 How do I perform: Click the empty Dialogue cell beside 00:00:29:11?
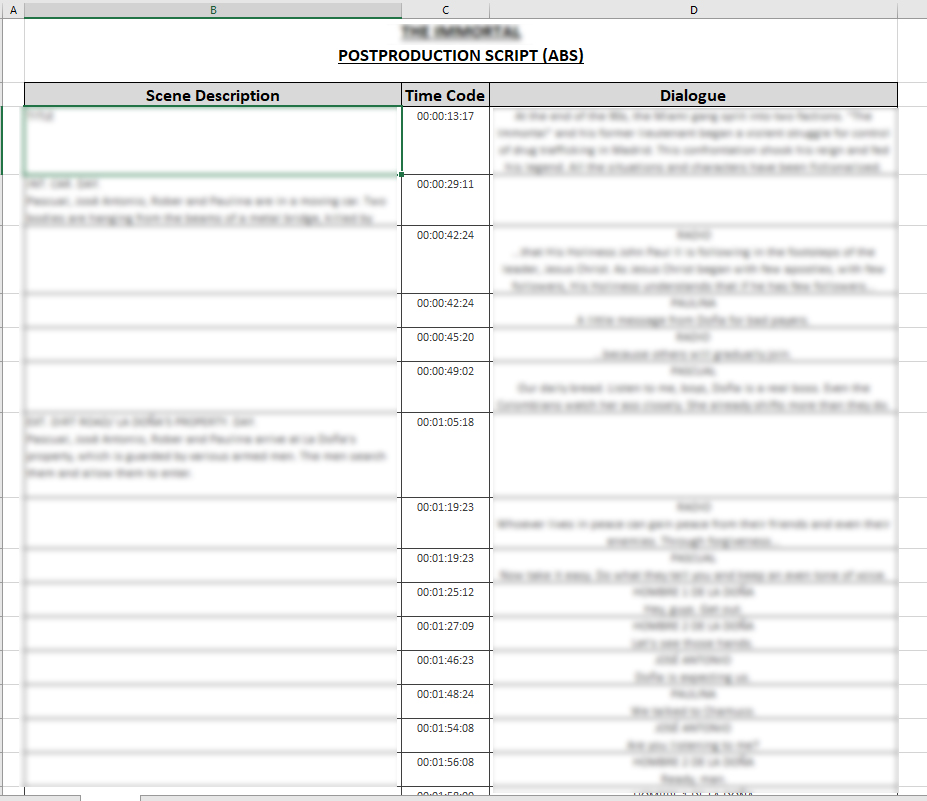693,200
